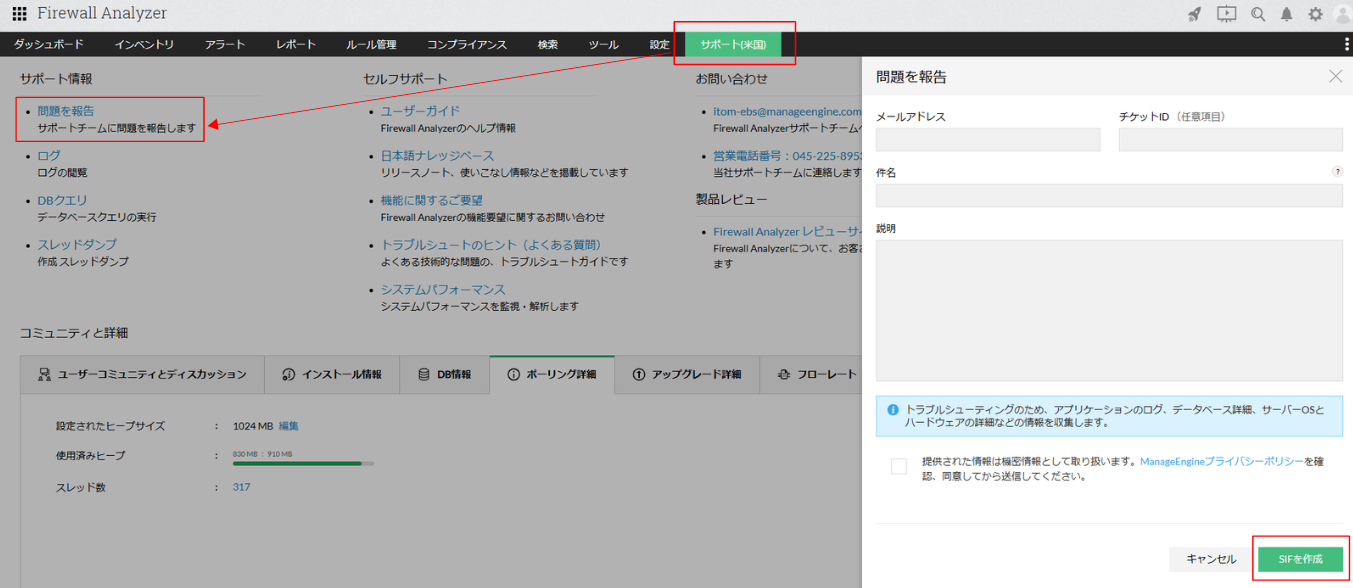Open the vertical three-dot overflow menu
Image resolution: width=1353 pixels, height=588 pixels.
(x=1347, y=45)
